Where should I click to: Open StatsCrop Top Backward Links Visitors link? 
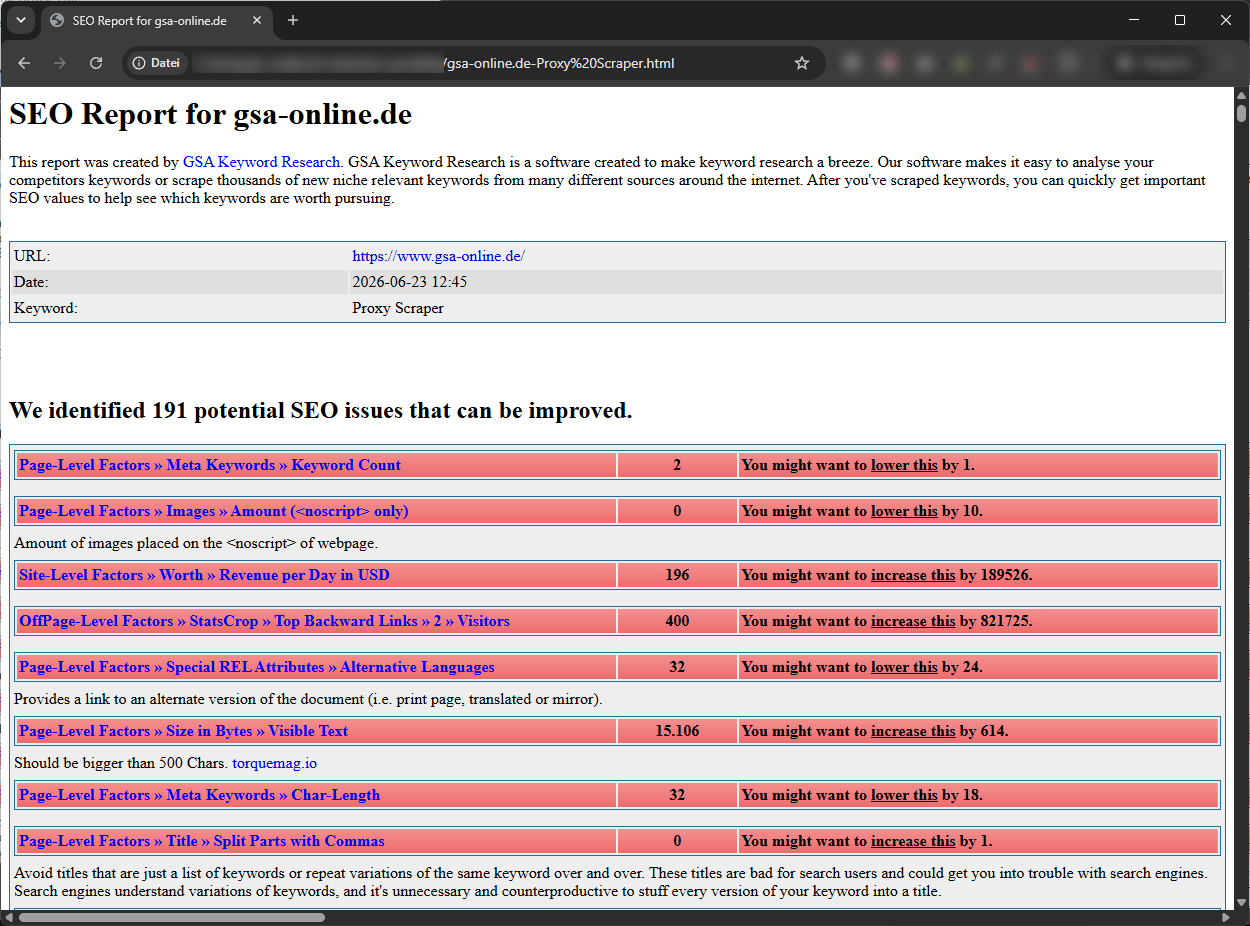point(264,621)
